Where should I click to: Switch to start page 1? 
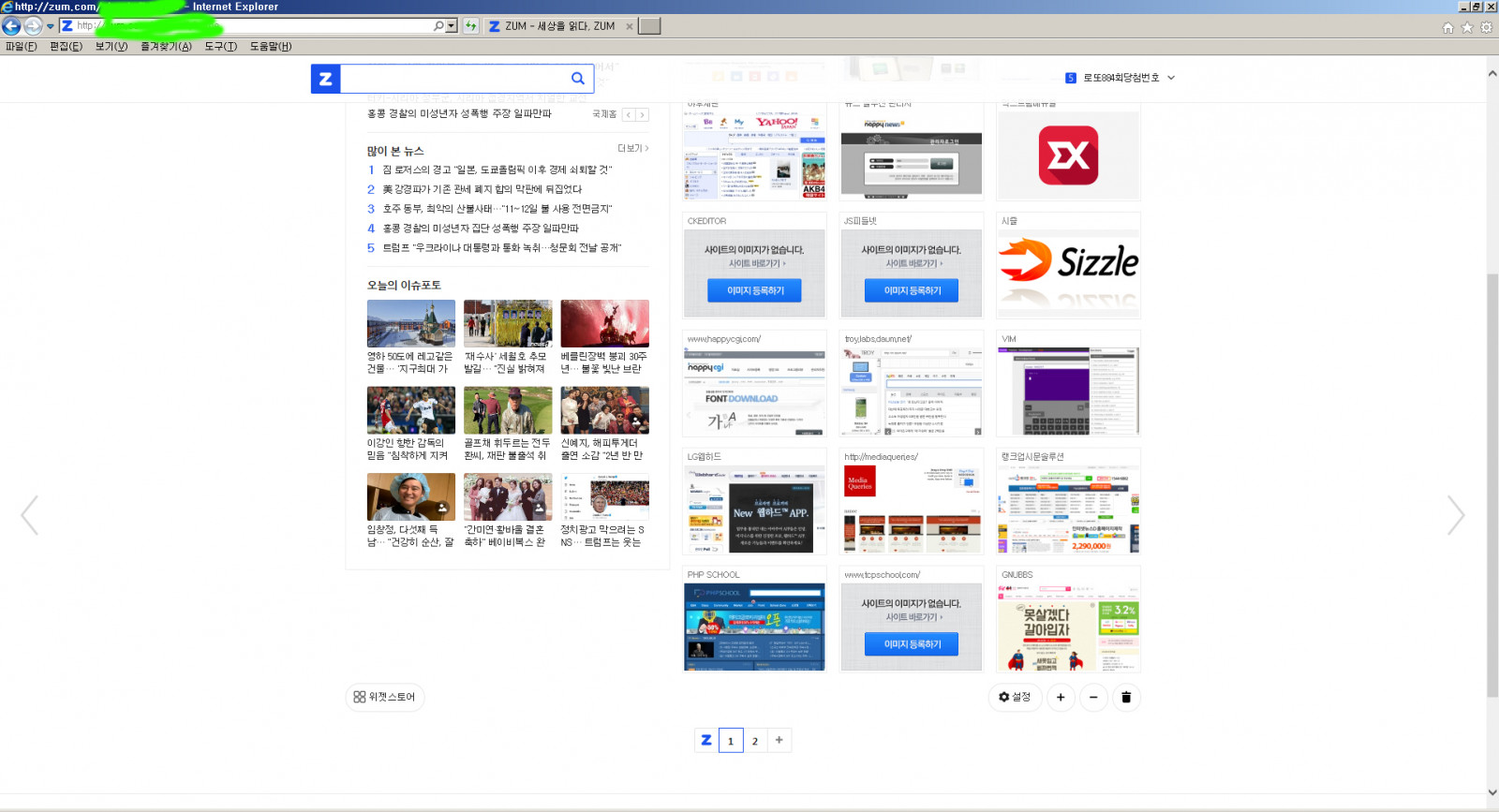[731, 741]
